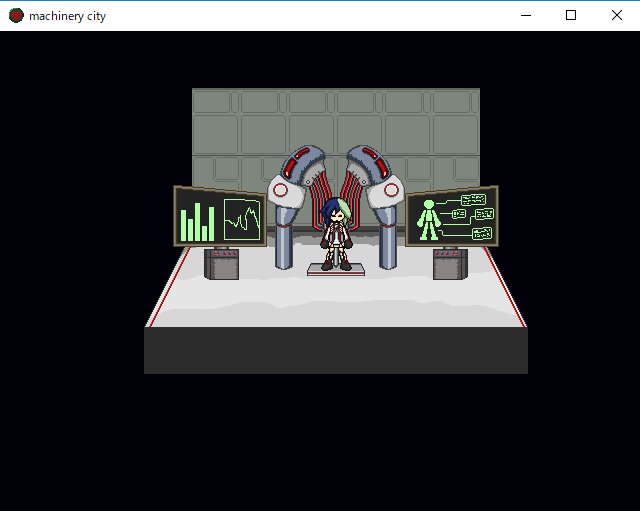Click the machinery city app icon in title bar
This screenshot has width=640, height=511.
[16, 16]
